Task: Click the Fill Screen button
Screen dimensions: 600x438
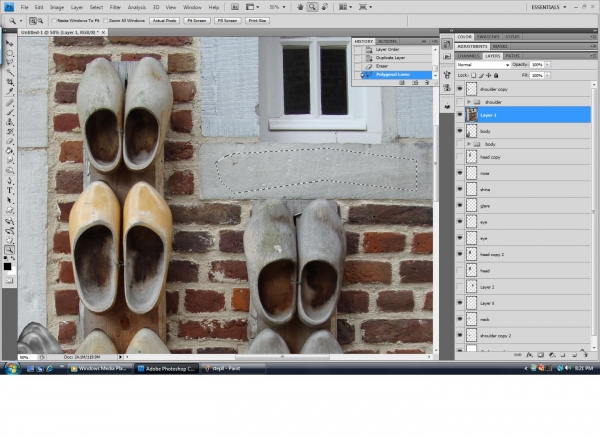Action: 227,21
